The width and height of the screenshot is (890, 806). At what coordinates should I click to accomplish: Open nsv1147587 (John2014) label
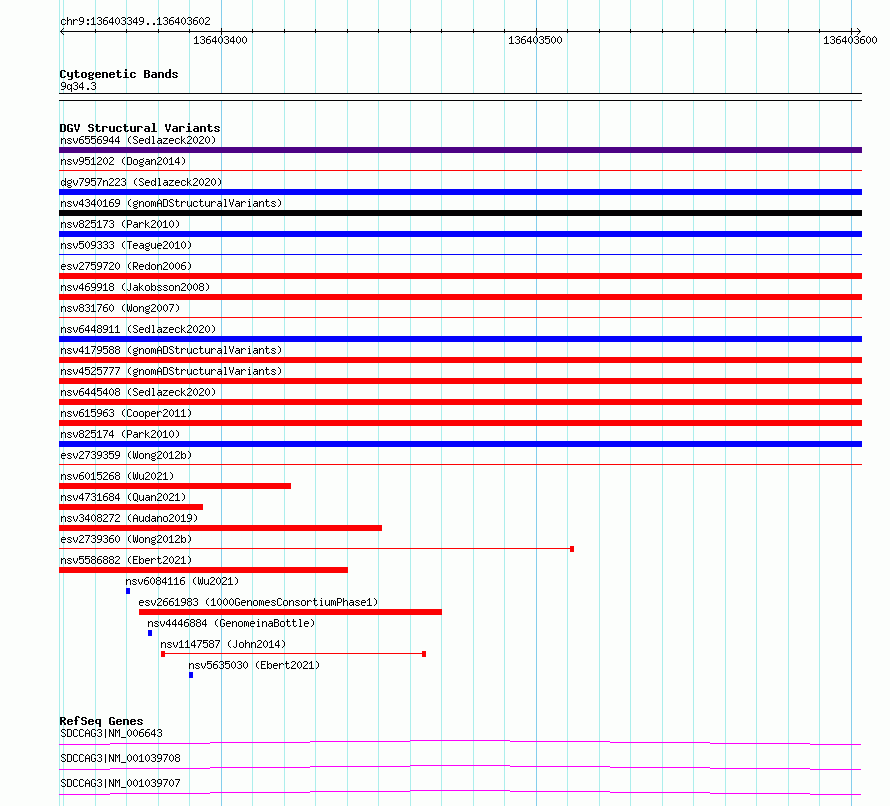(x=223, y=644)
